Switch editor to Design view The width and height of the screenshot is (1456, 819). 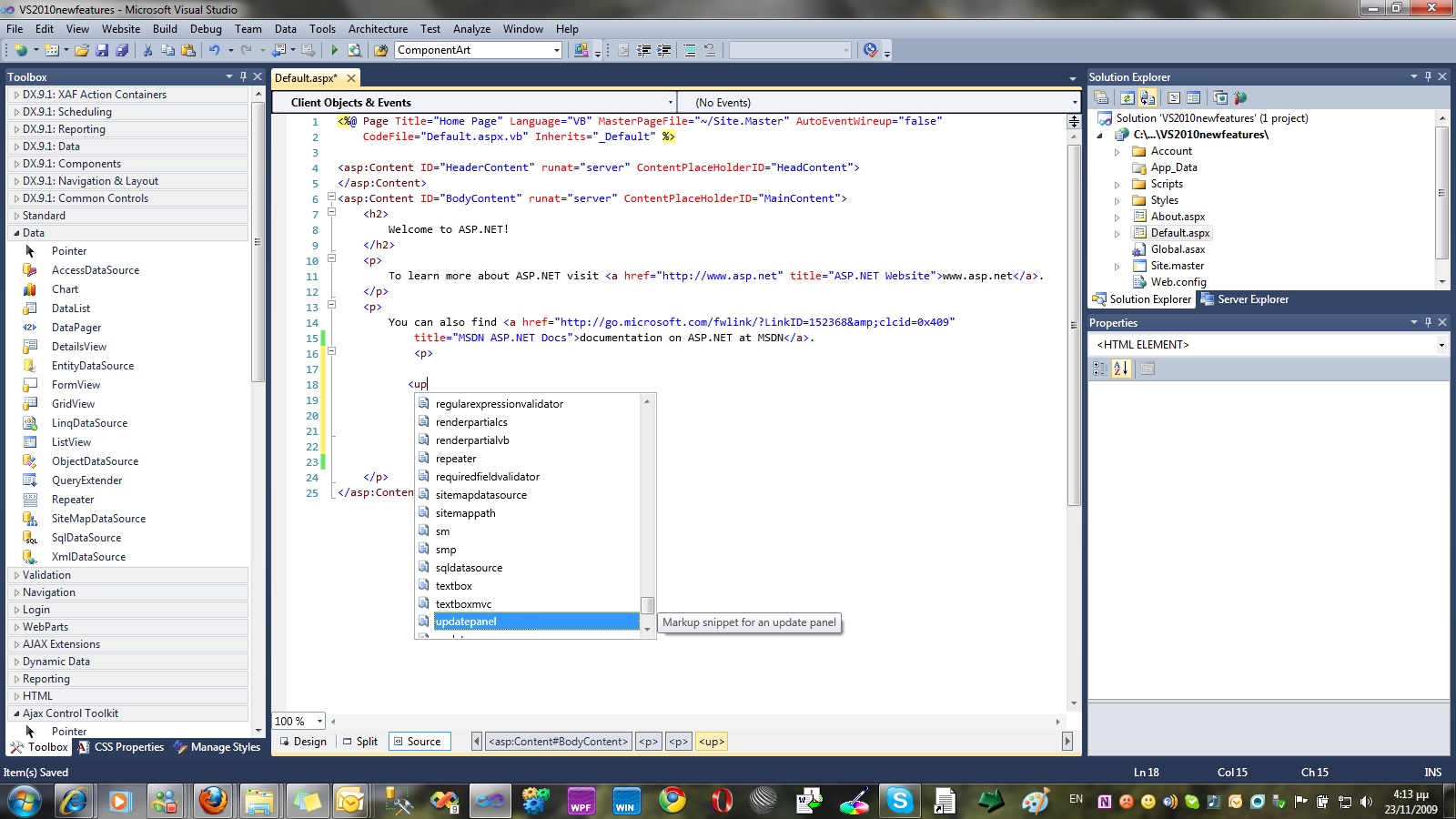(301, 742)
